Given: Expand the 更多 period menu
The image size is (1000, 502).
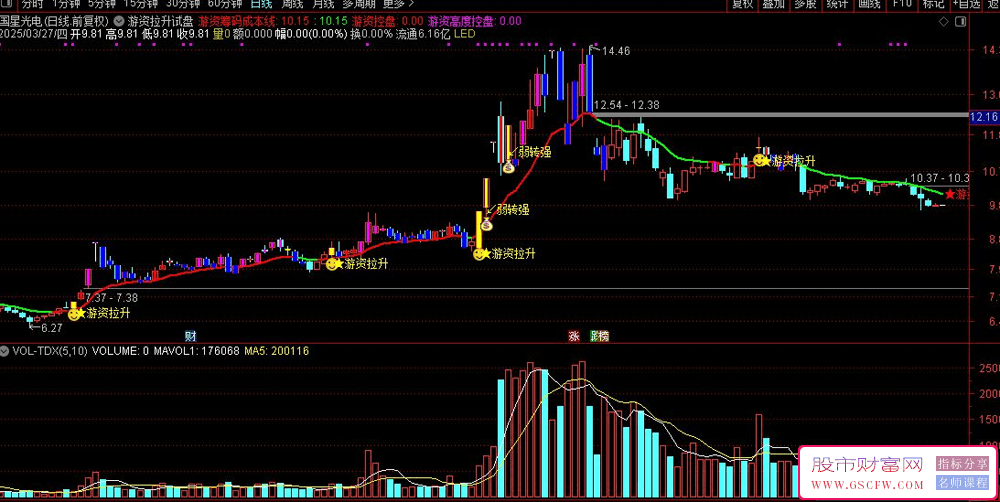Looking at the screenshot, I should click(x=398, y=4).
